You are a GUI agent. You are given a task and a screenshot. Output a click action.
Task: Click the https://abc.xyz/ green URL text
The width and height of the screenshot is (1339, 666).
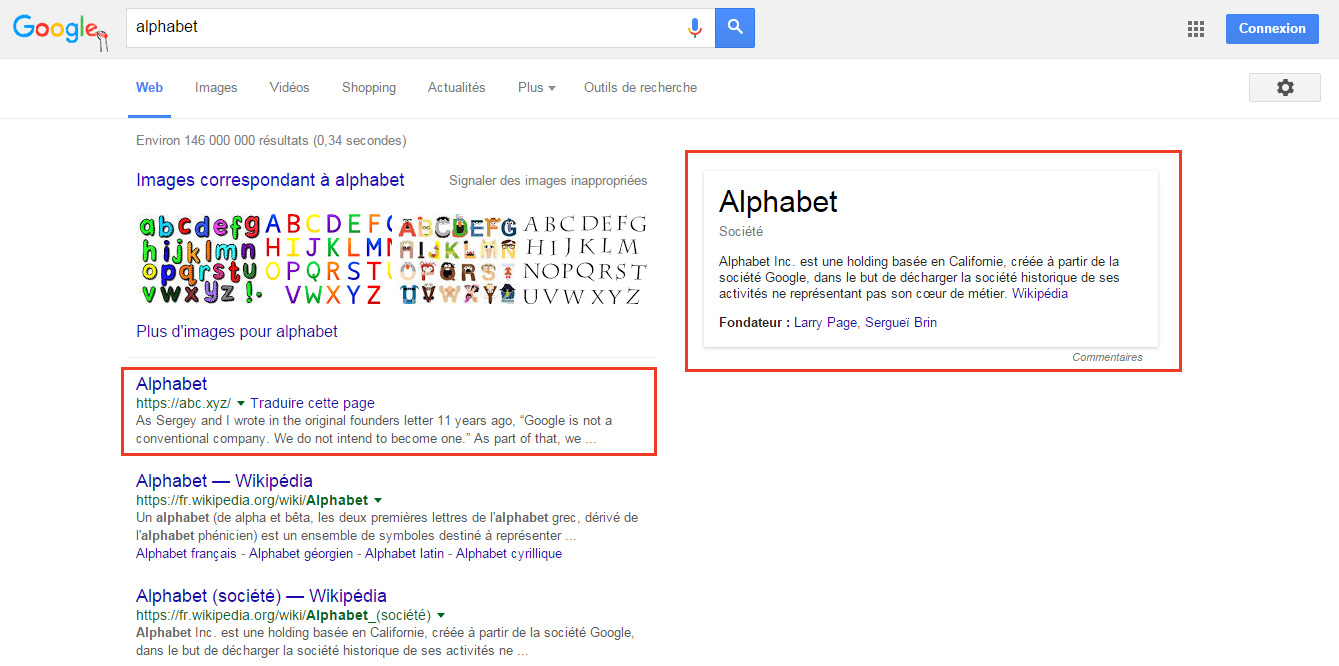pos(184,403)
